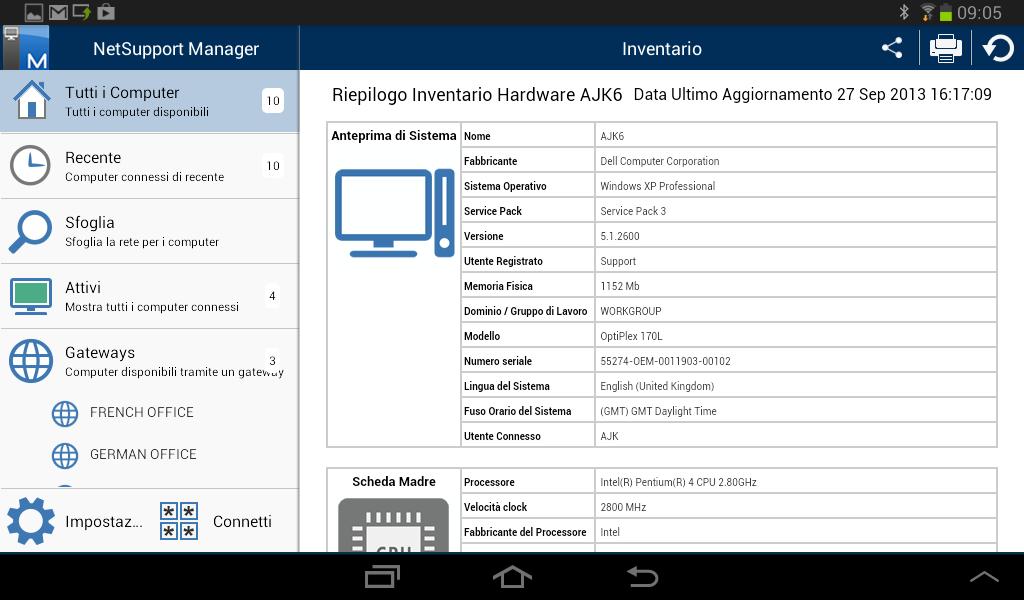Select memory value 1152 Mb
Viewport: 1024px width, 600px height.
tap(620, 286)
